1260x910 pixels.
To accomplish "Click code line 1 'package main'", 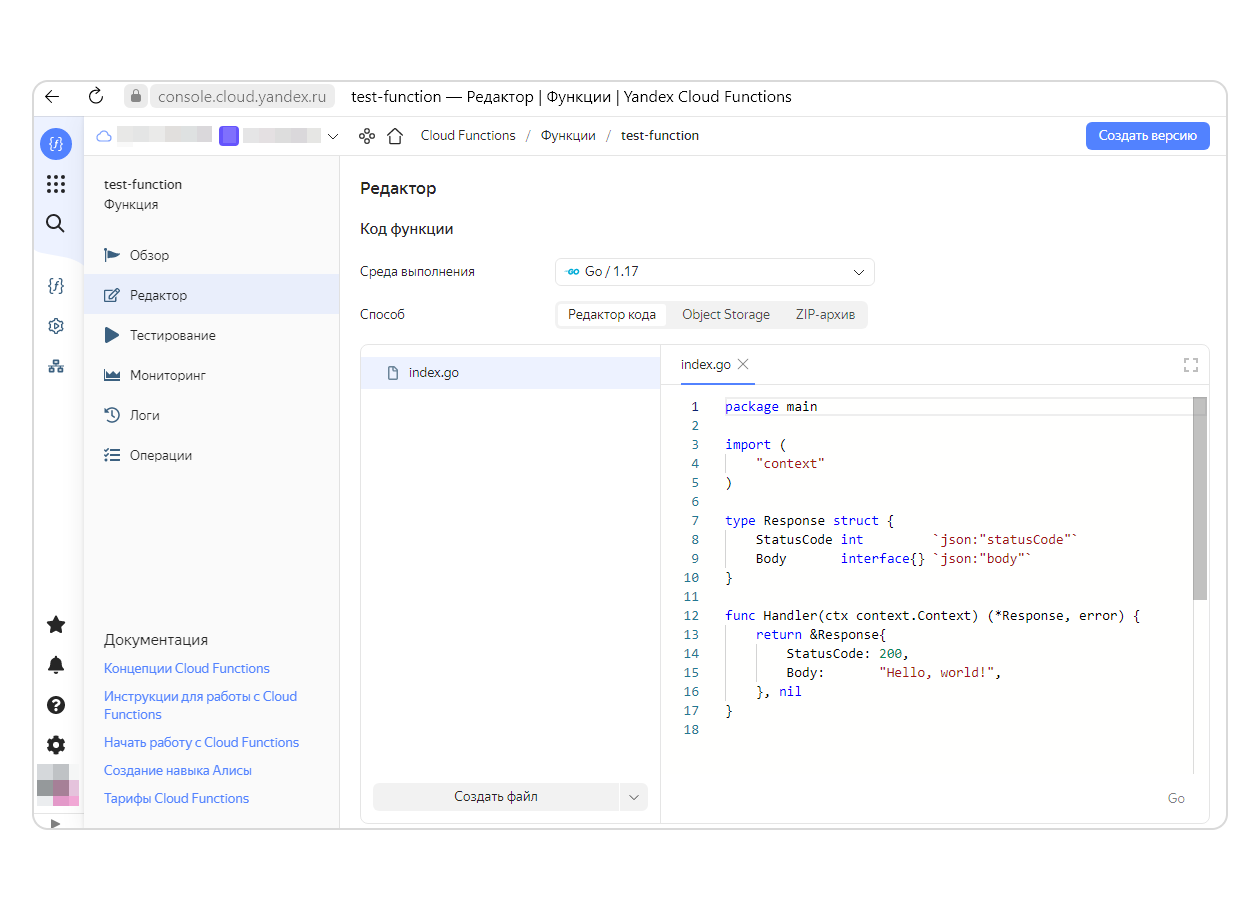I will pos(771,407).
